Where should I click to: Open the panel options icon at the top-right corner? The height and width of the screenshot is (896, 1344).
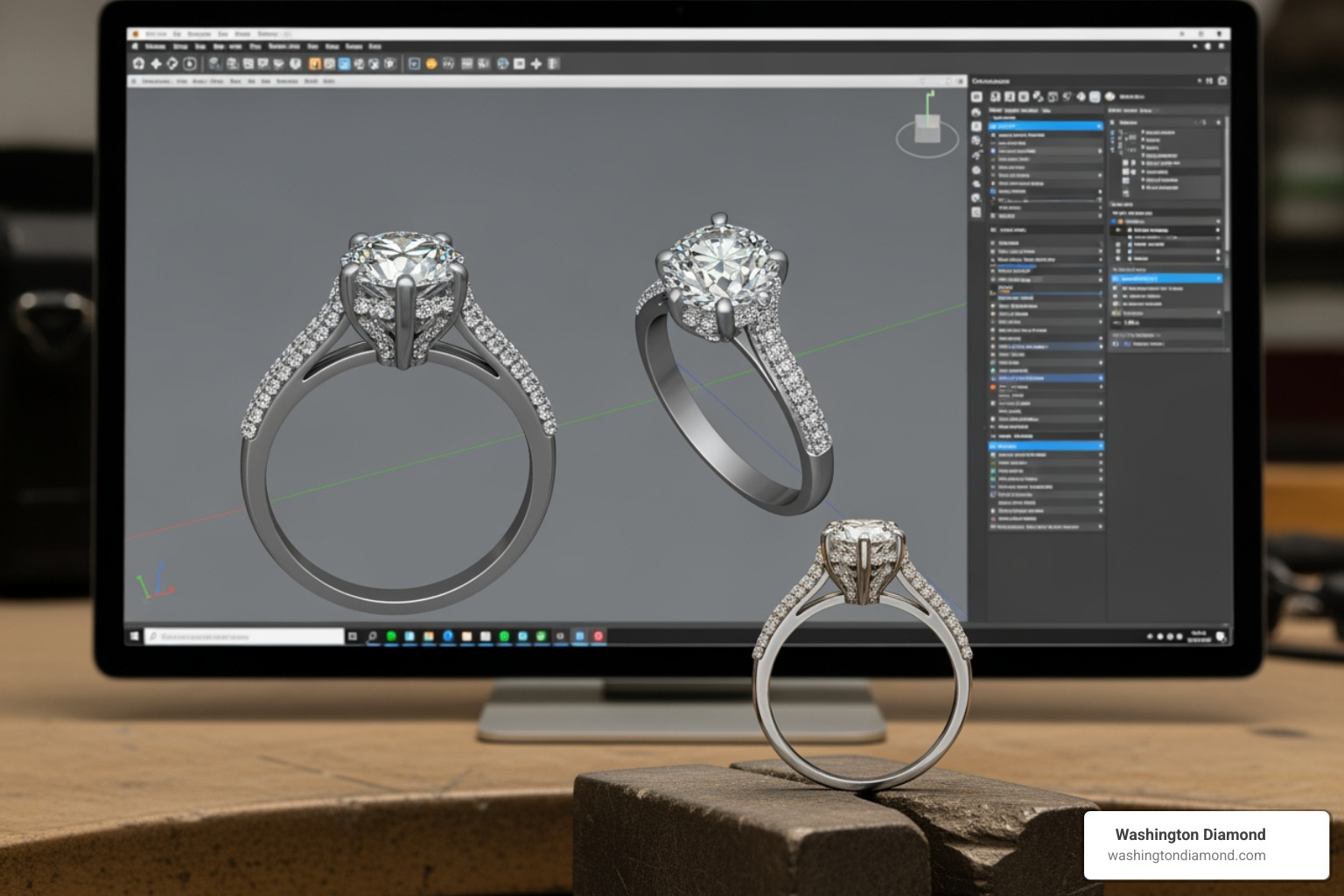coord(1221,80)
